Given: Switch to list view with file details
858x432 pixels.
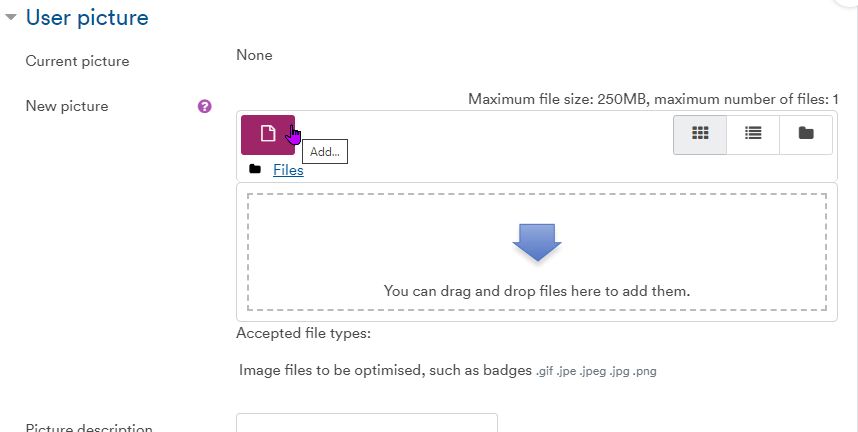Looking at the screenshot, I should pos(753,134).
